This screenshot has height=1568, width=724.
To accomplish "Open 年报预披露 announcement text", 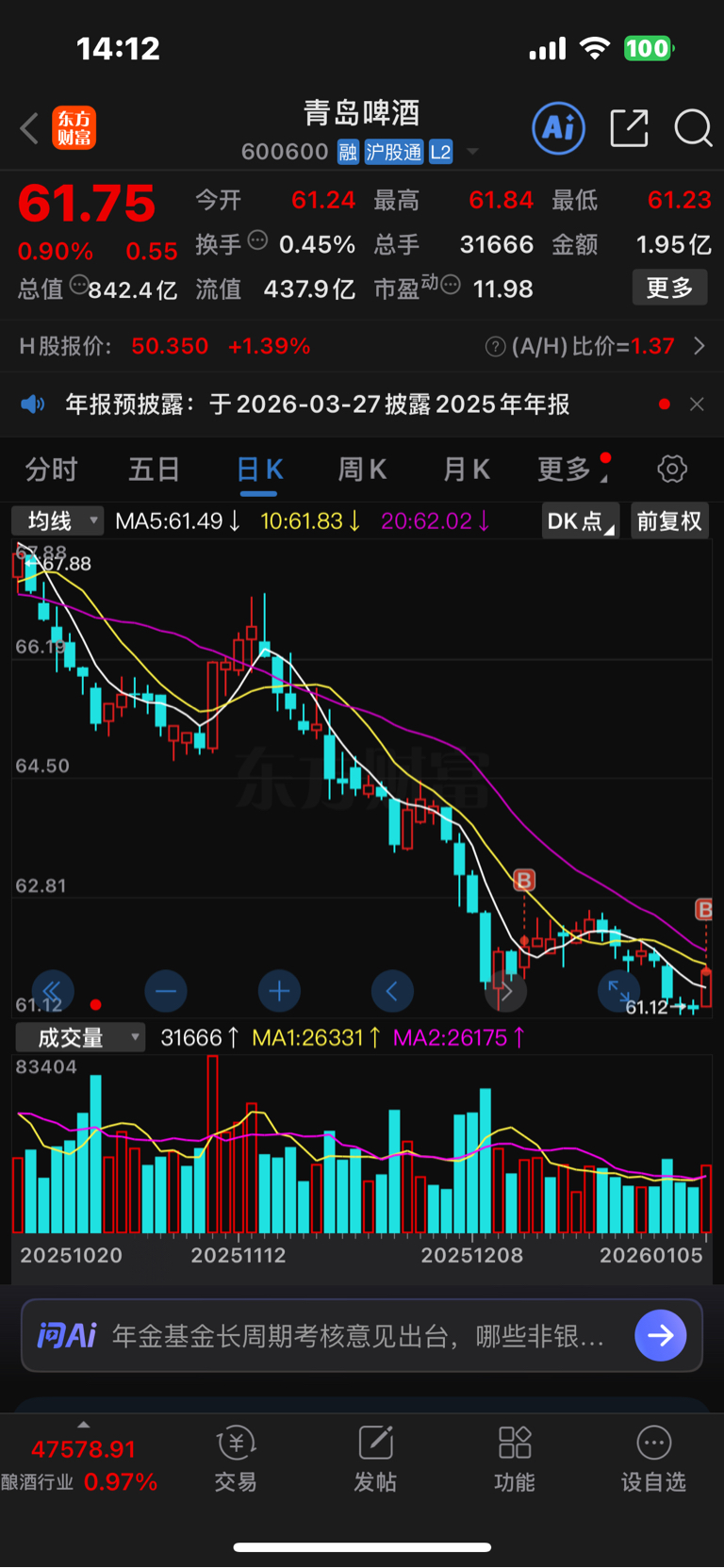I will click(x=318, y=404).
